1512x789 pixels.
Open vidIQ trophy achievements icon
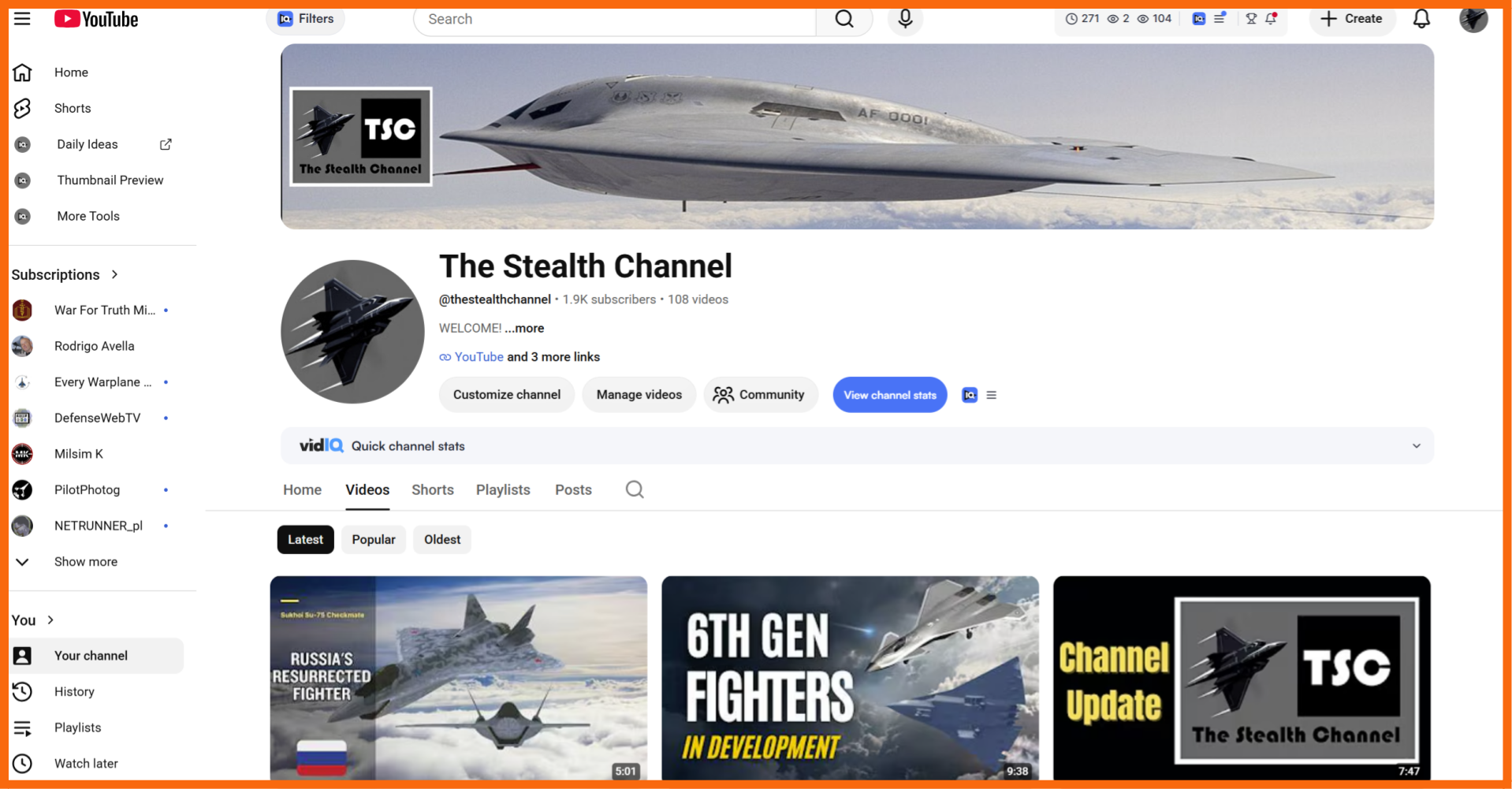[1251, 19]
